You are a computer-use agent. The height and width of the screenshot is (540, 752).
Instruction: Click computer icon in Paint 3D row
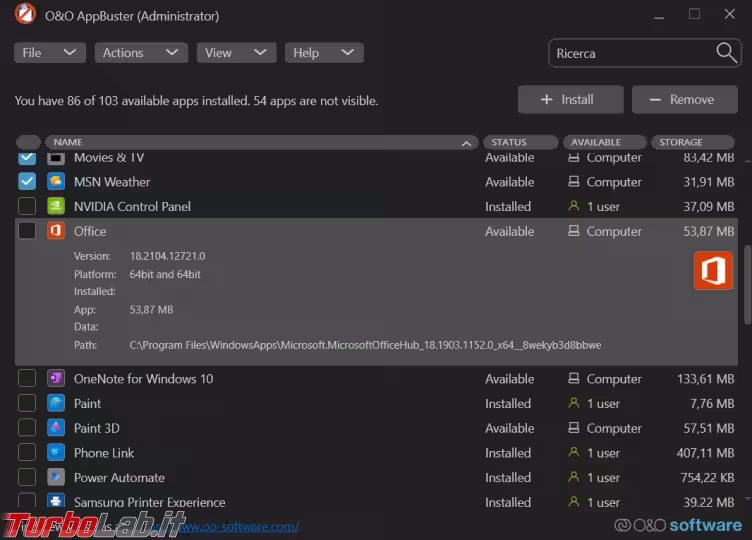(x=573, y=428)
